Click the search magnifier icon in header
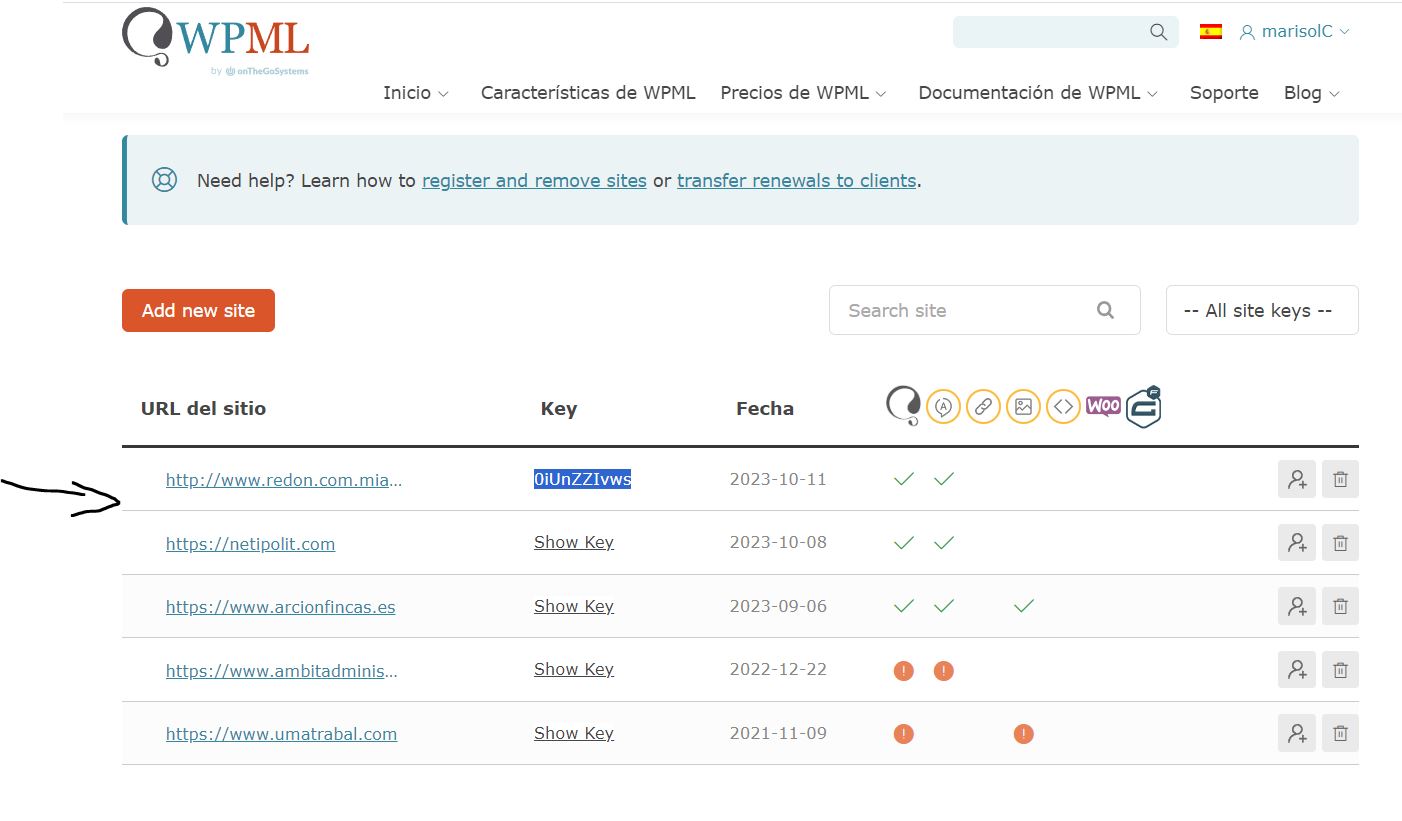The image size is (1402, 821). tap(1158, 32)
